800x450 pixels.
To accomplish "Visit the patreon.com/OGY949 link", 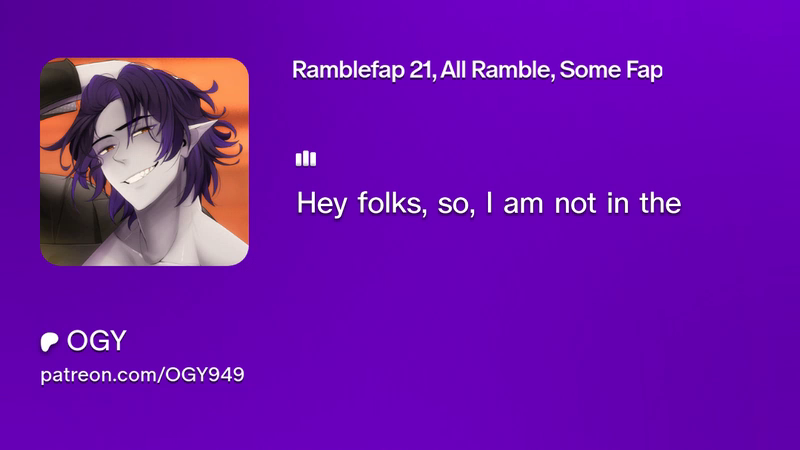I will tap(142, 375).
